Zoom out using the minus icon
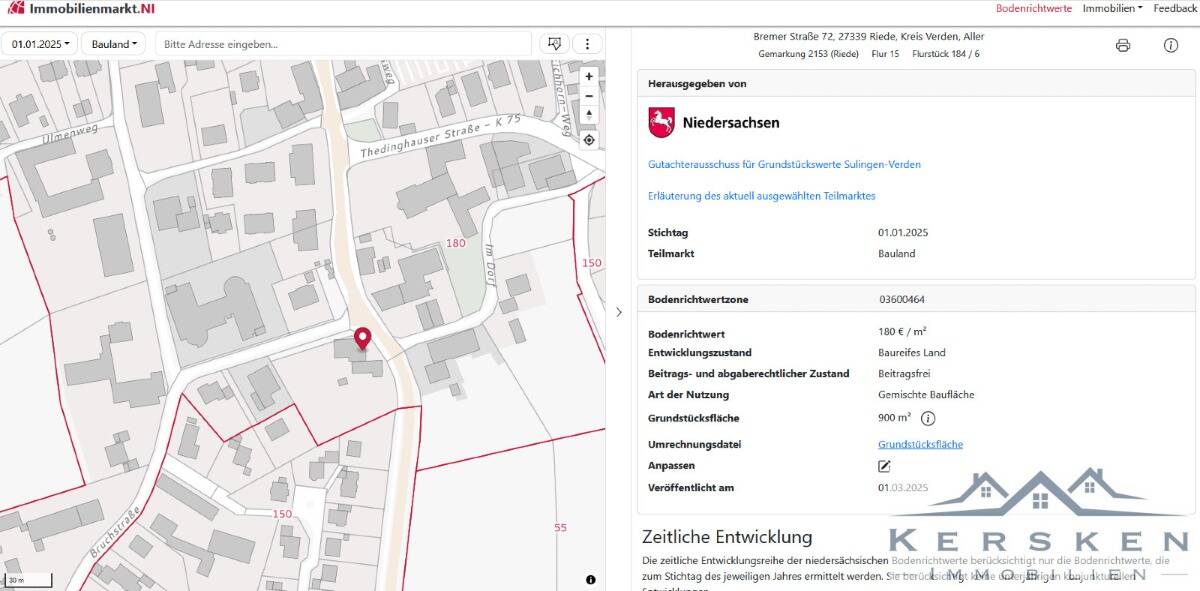Viewport: 1200px width, 591px height. coord(589,96)
